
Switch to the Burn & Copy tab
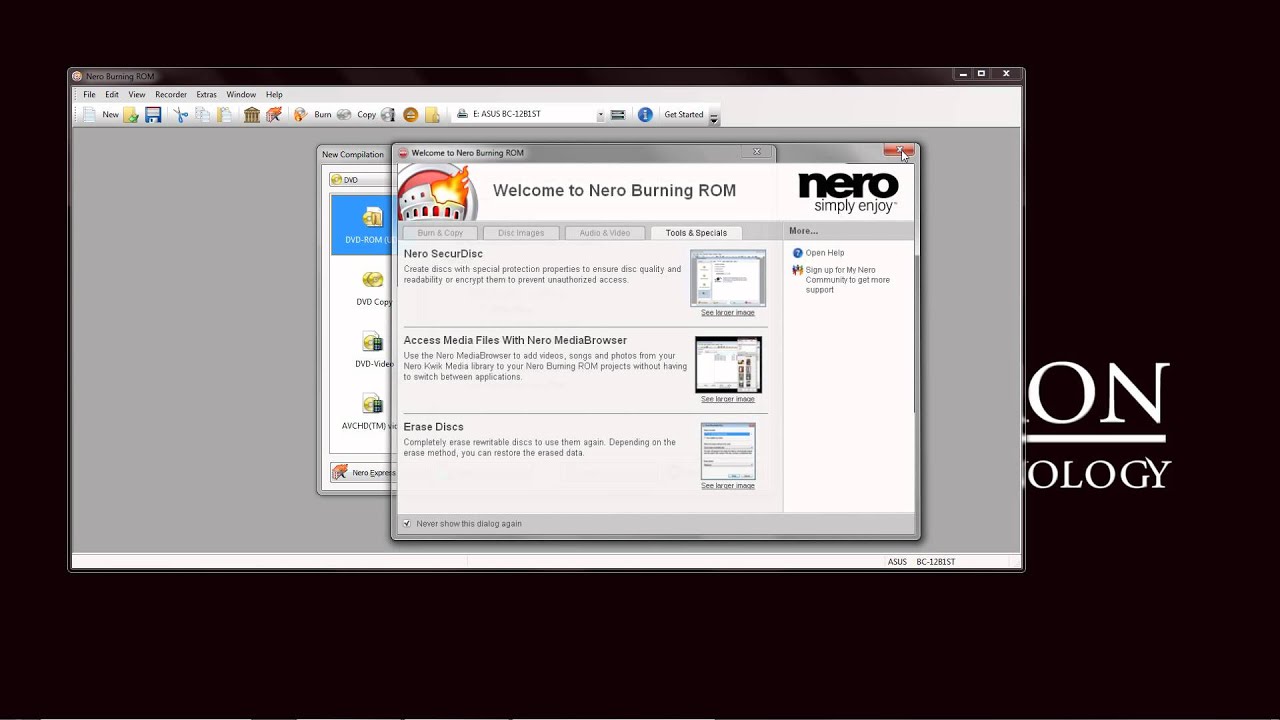click(440, 233)
